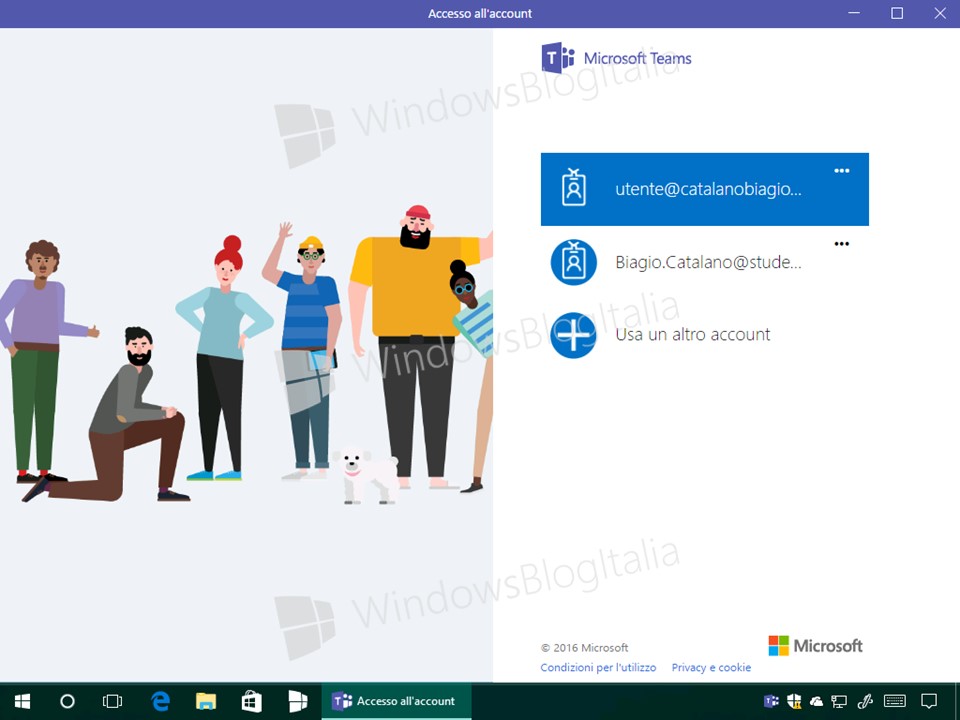
Task: Click the Microsoft Teams title text
Action: [637, 58]
